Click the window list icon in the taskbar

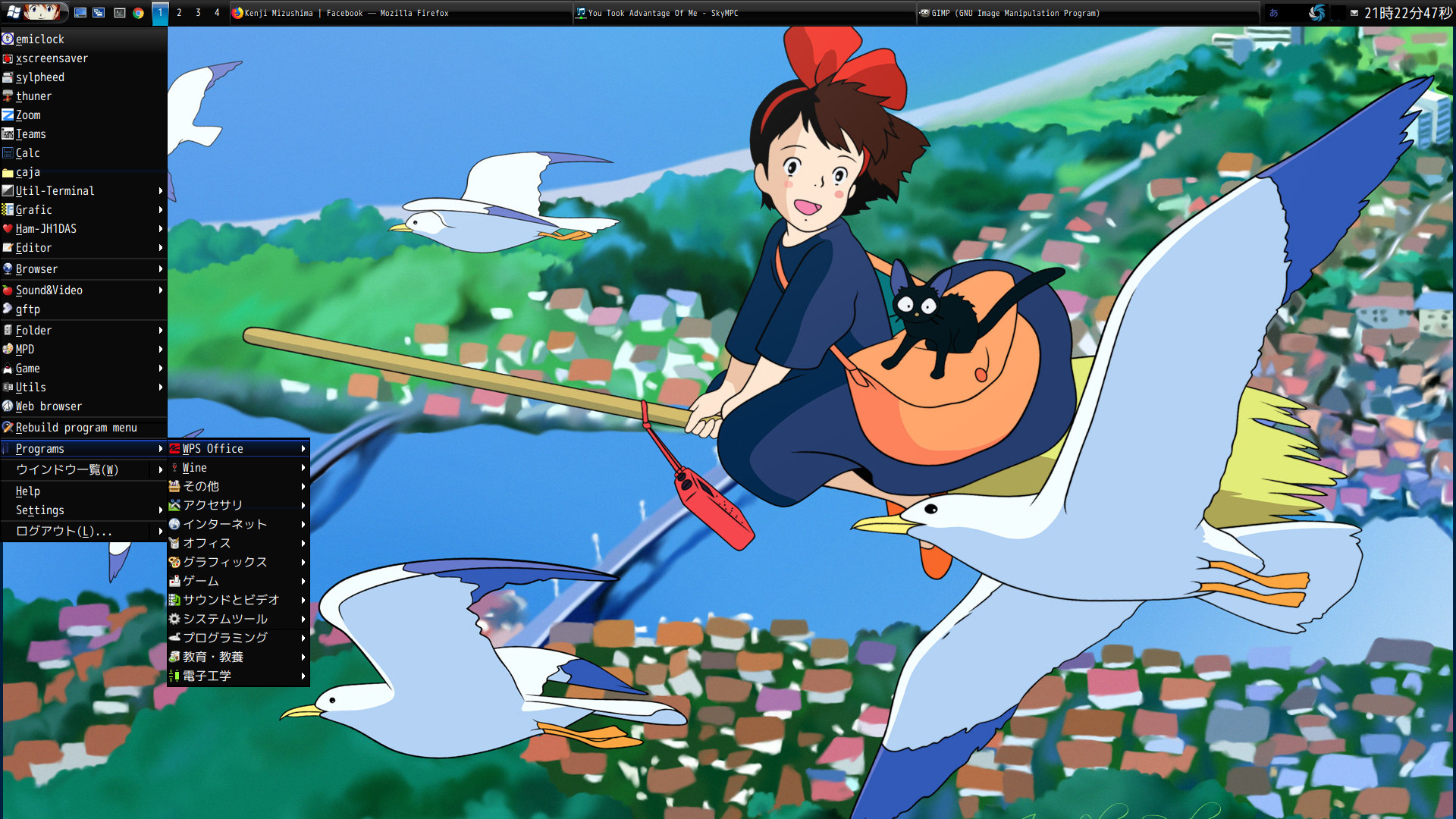coord(99,13)
